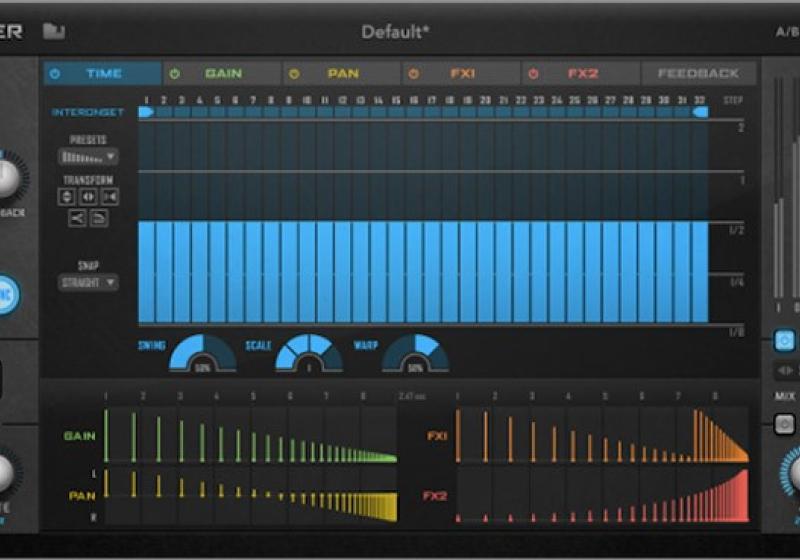This screenshot has width=800, height=560.
Task: Click the vertical flip transform icon
Action: click(x=68, y=197)
